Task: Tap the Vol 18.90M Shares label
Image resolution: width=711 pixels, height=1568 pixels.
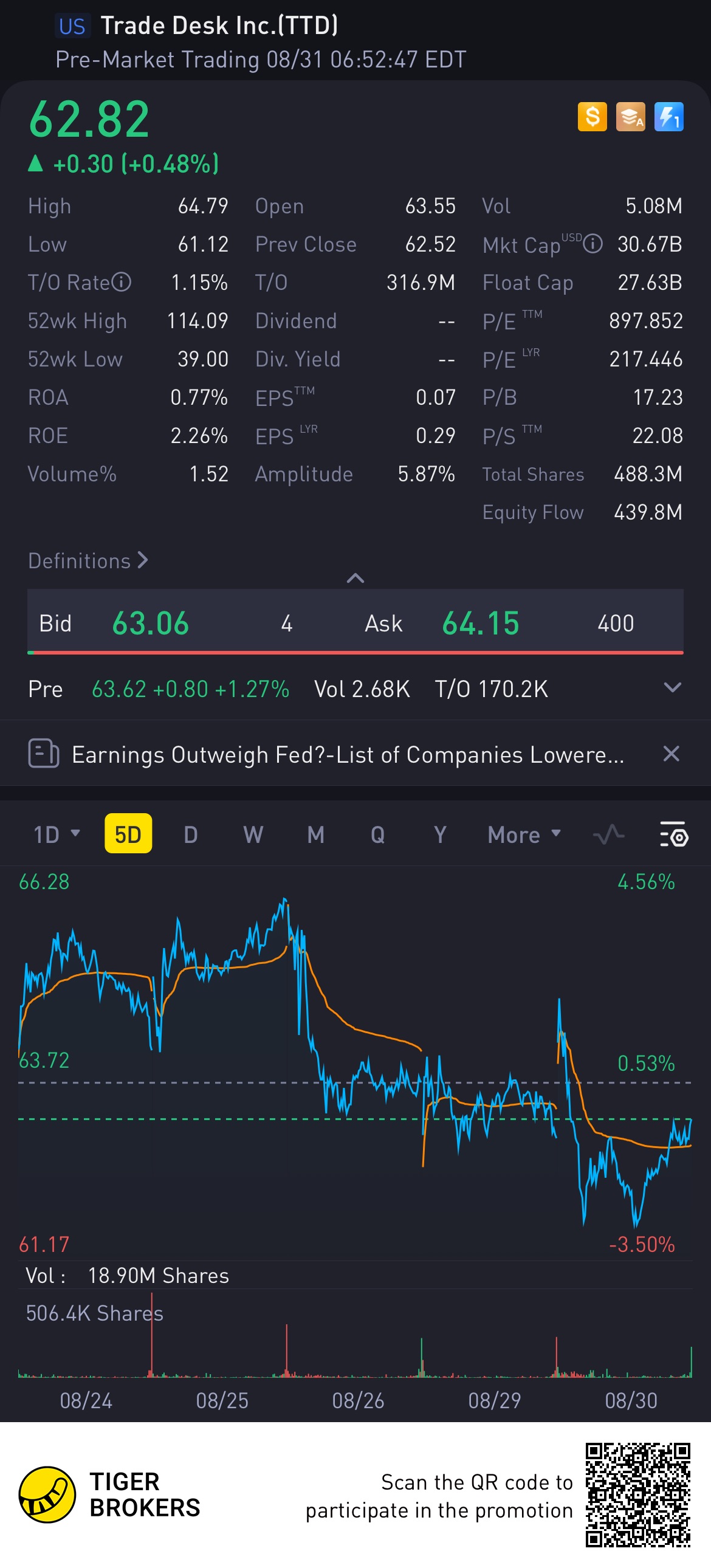Action: coord(127,1275)
